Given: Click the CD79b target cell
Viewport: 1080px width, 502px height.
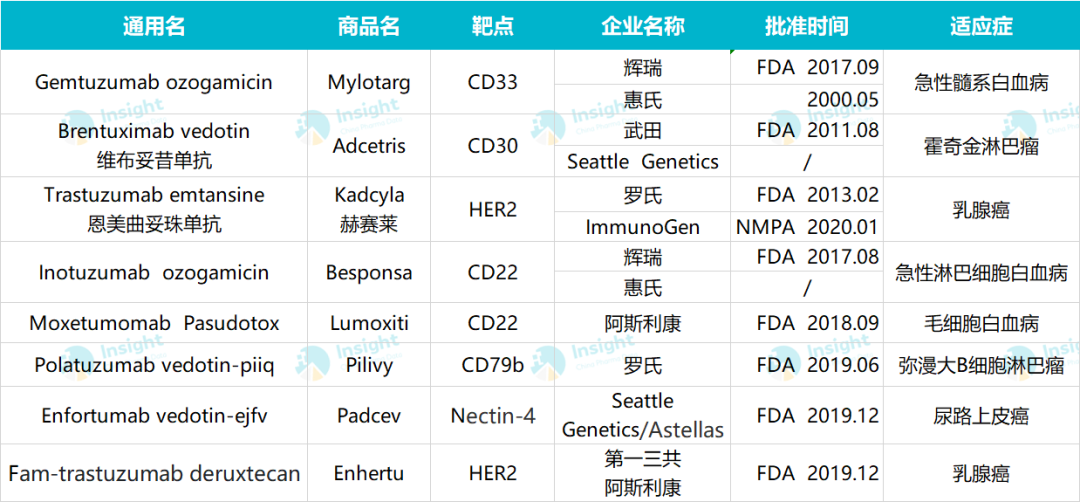Looking at the screenshot, I should [492, 364].
